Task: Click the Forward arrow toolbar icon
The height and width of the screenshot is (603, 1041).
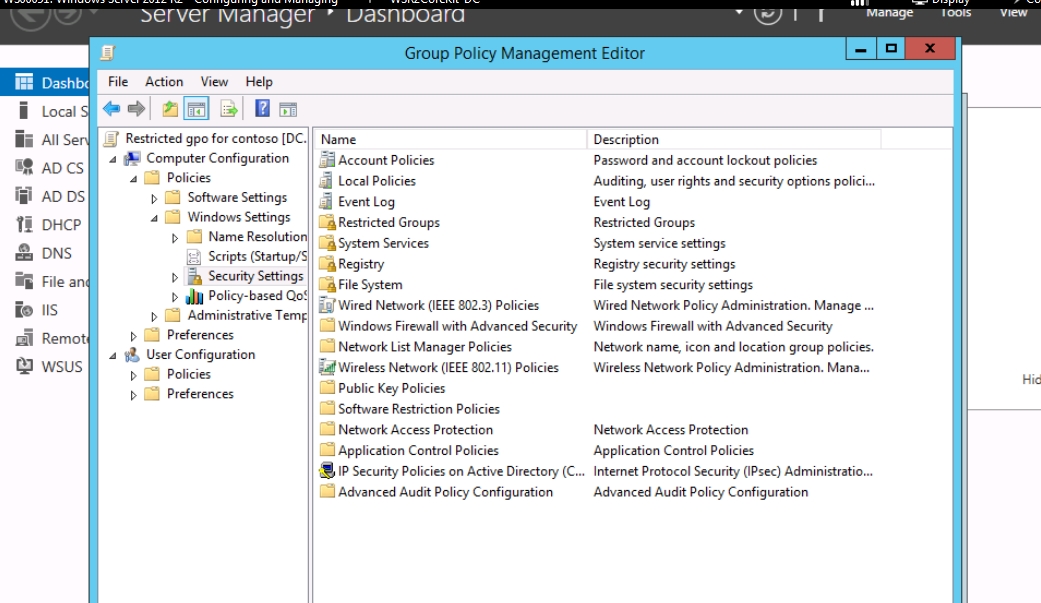Action: point(136,108)
